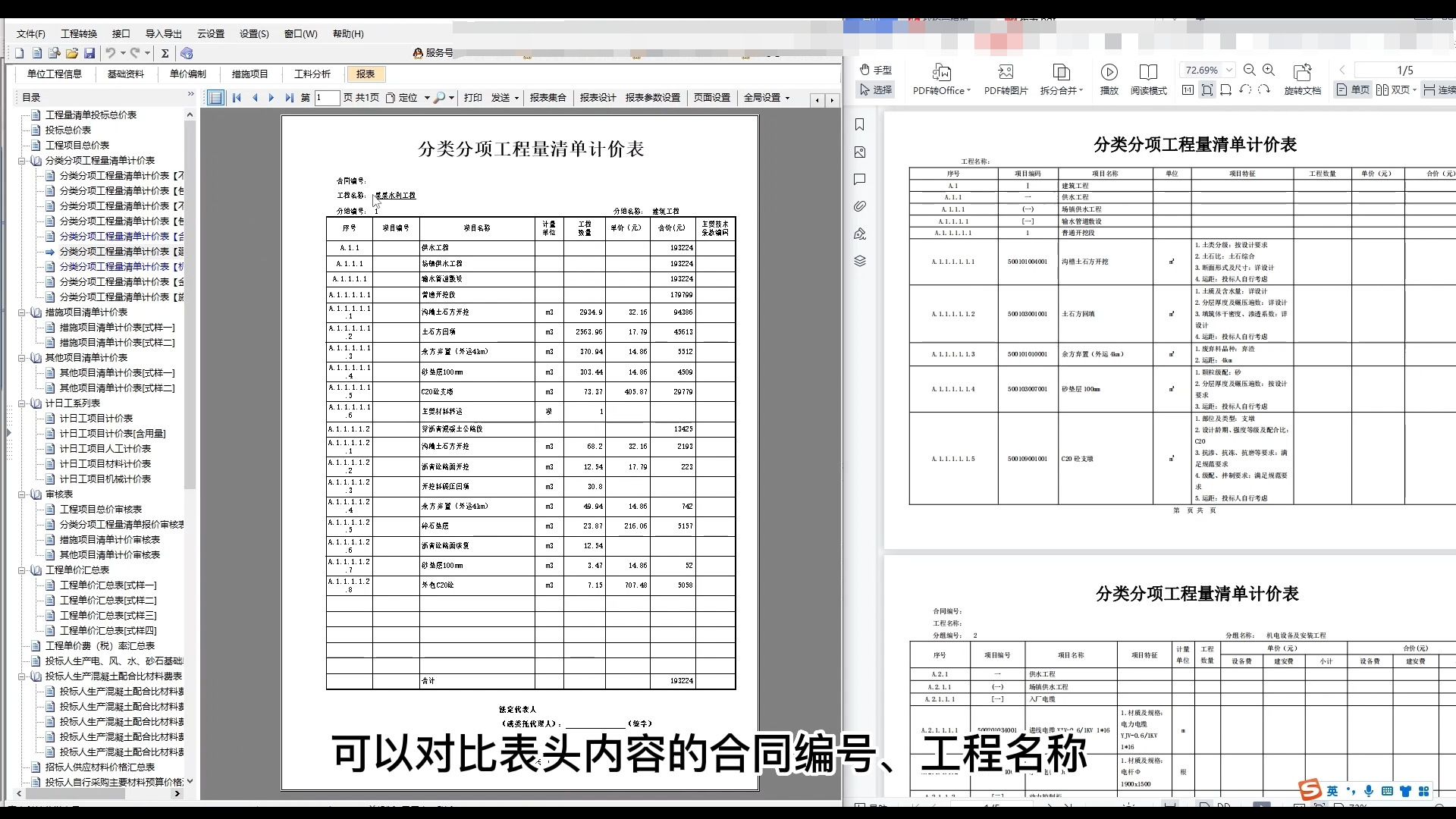Collapse the 计日工系列表 tree node

click(x=22, y=403)
